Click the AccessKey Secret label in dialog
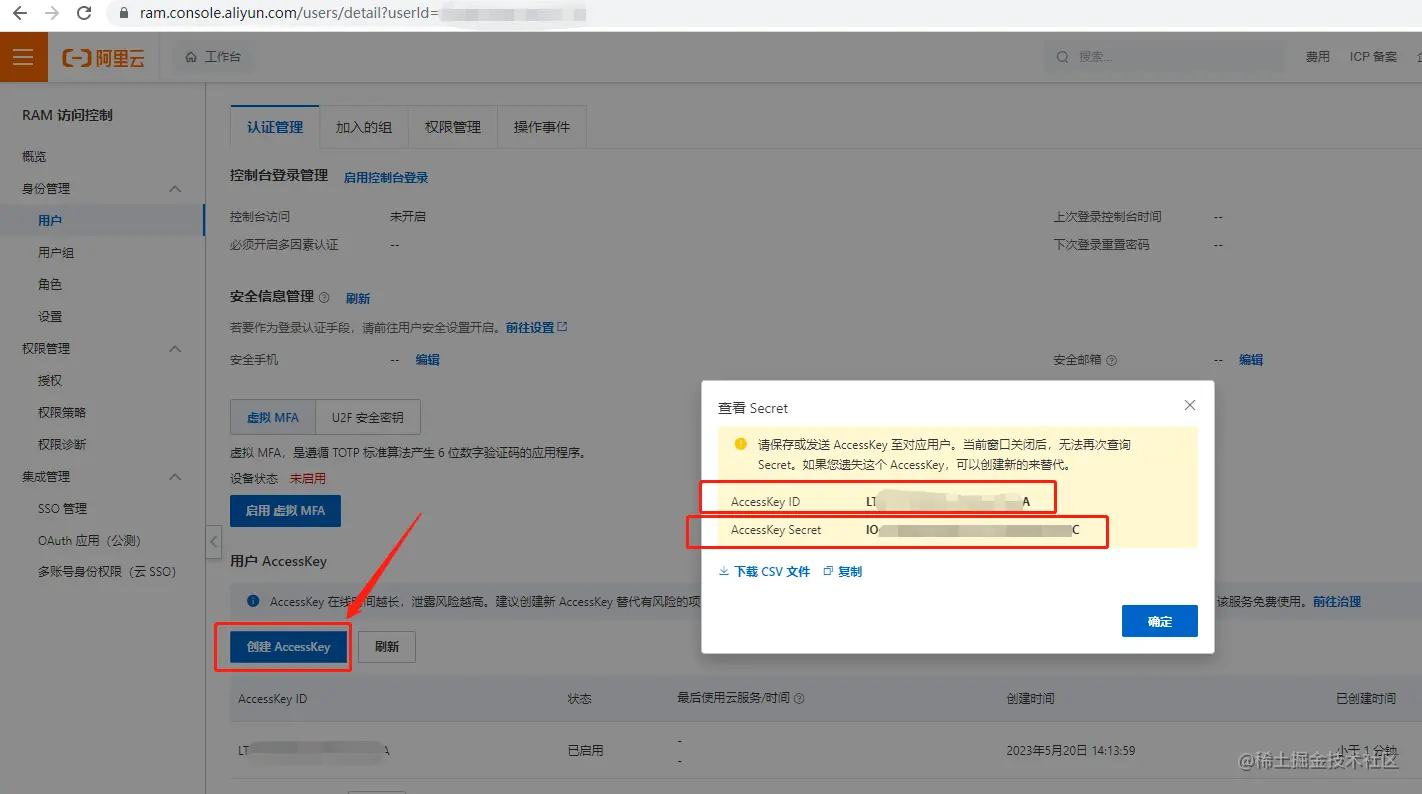This screenshot has height=794, width=1422. (776, 530)
